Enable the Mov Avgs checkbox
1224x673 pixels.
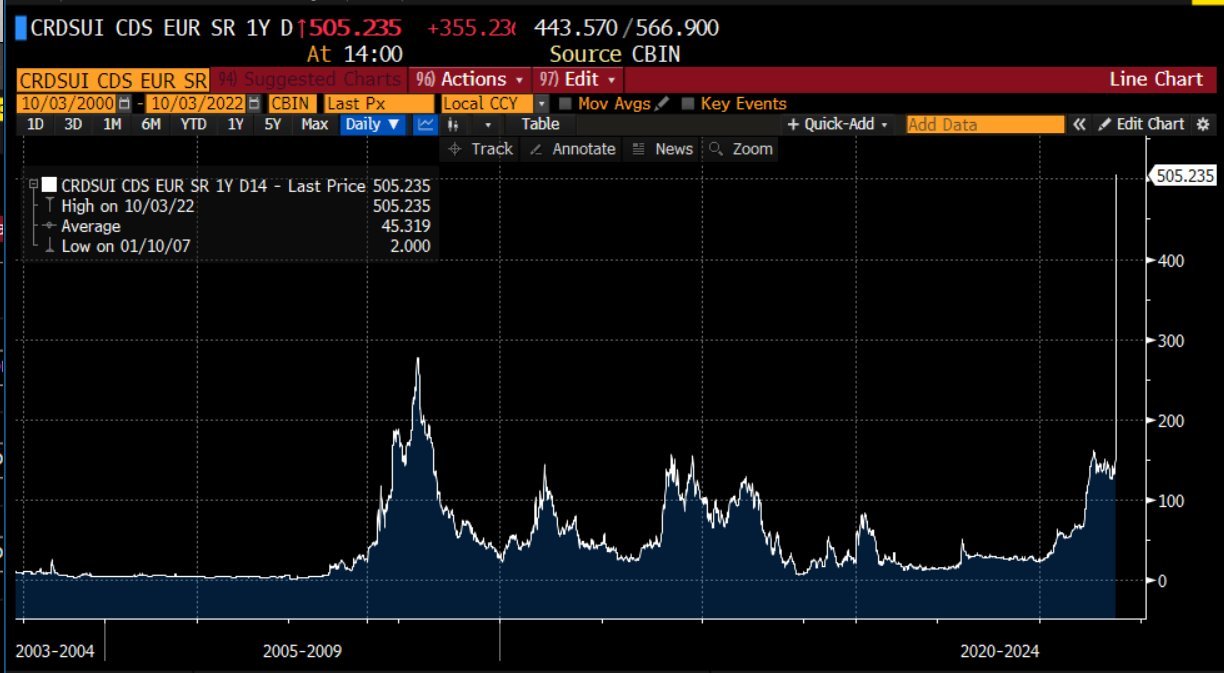(566, 103)
